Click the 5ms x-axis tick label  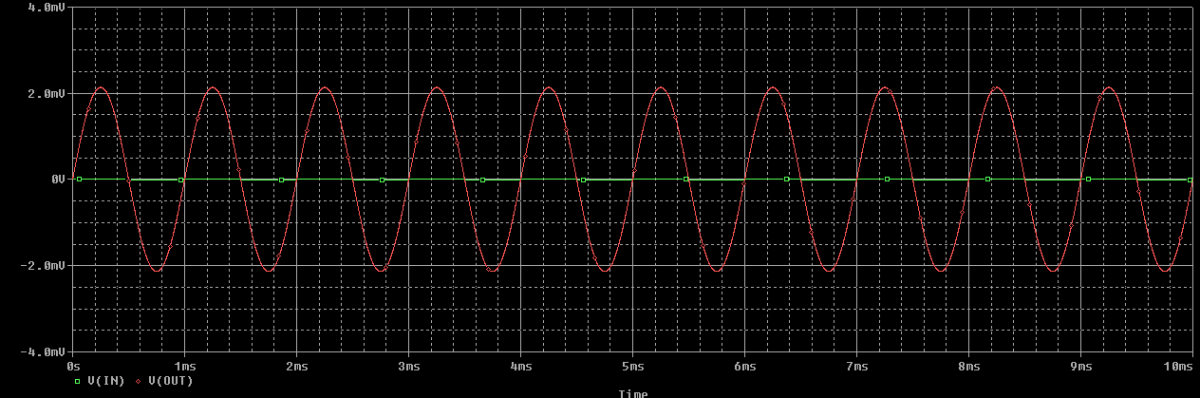click(633, 368)
